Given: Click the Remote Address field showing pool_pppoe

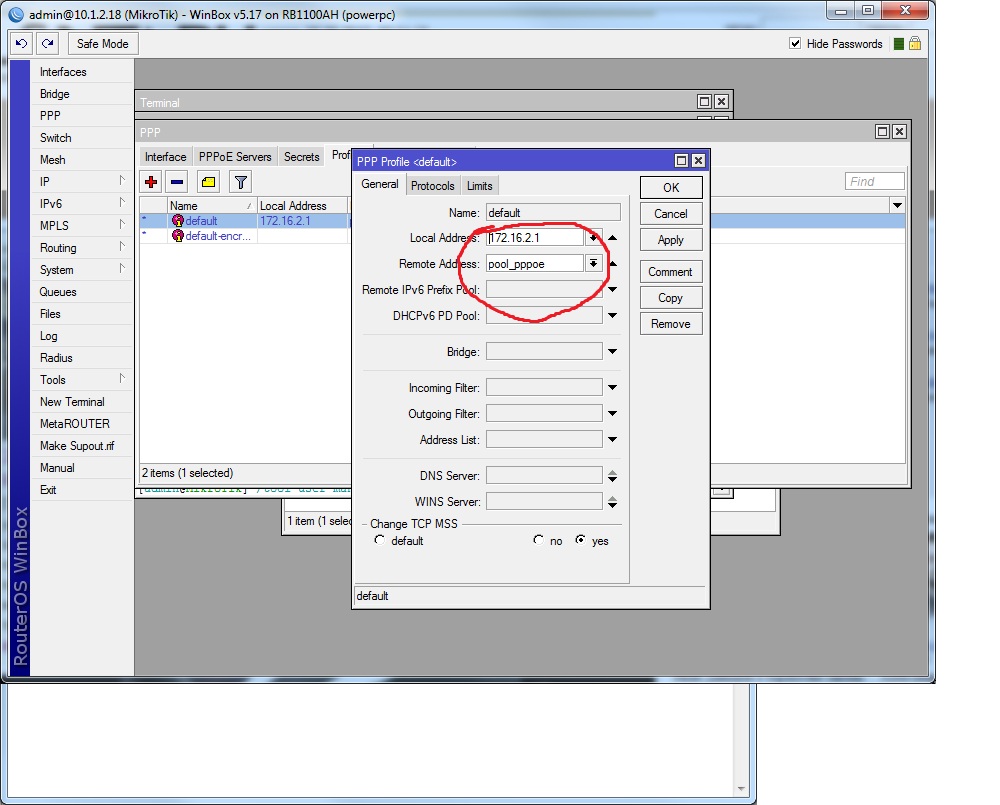Looking at the screenshot, I should tap(534, 263).
